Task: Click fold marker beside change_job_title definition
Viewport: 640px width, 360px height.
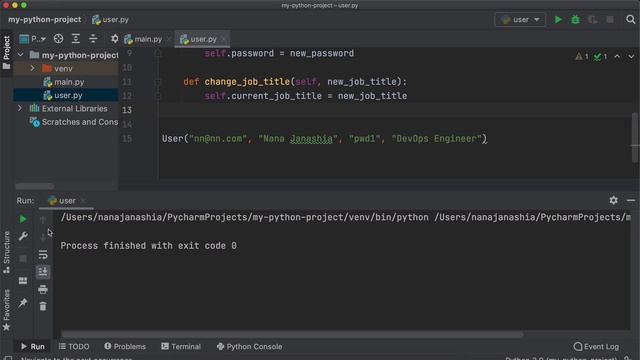Action: click(x=158, y=82)
